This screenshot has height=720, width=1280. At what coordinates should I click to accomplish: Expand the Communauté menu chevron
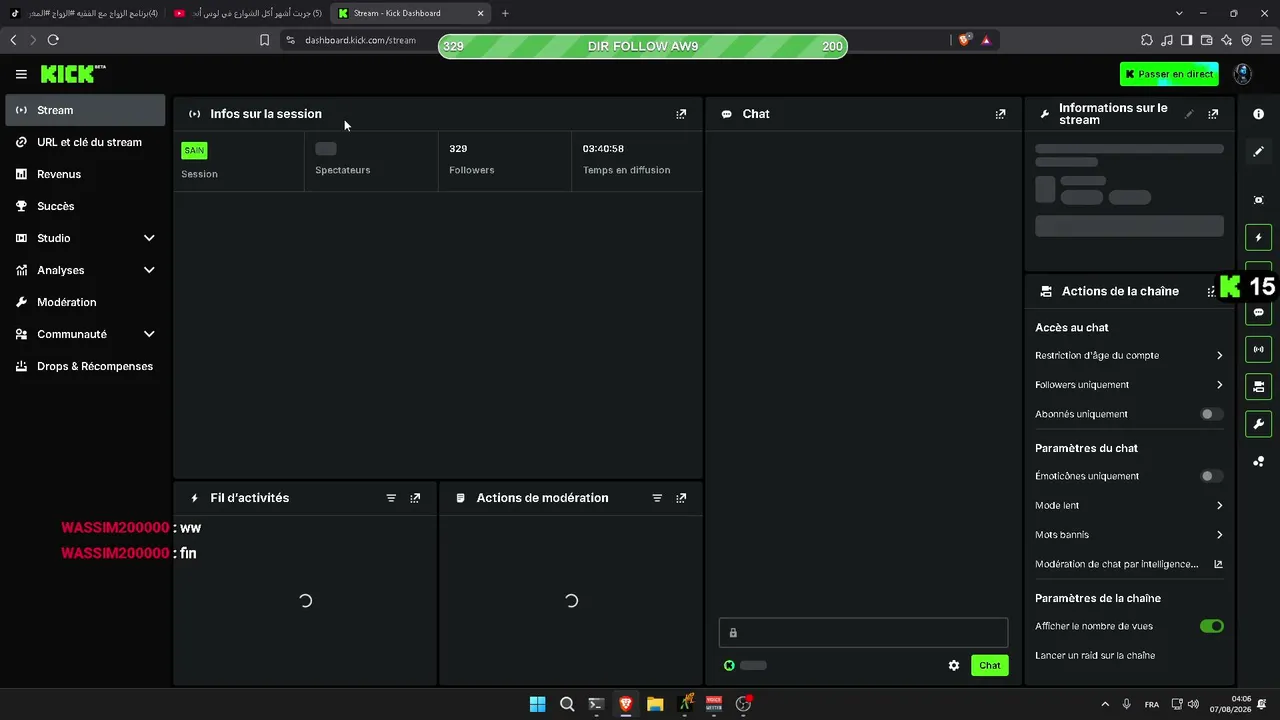coord(149,334)
